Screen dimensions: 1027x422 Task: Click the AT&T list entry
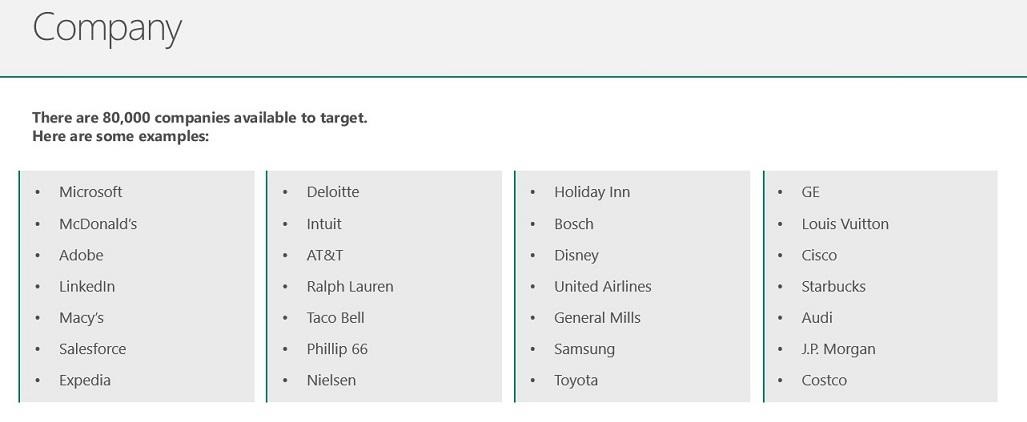click(324, 255)
